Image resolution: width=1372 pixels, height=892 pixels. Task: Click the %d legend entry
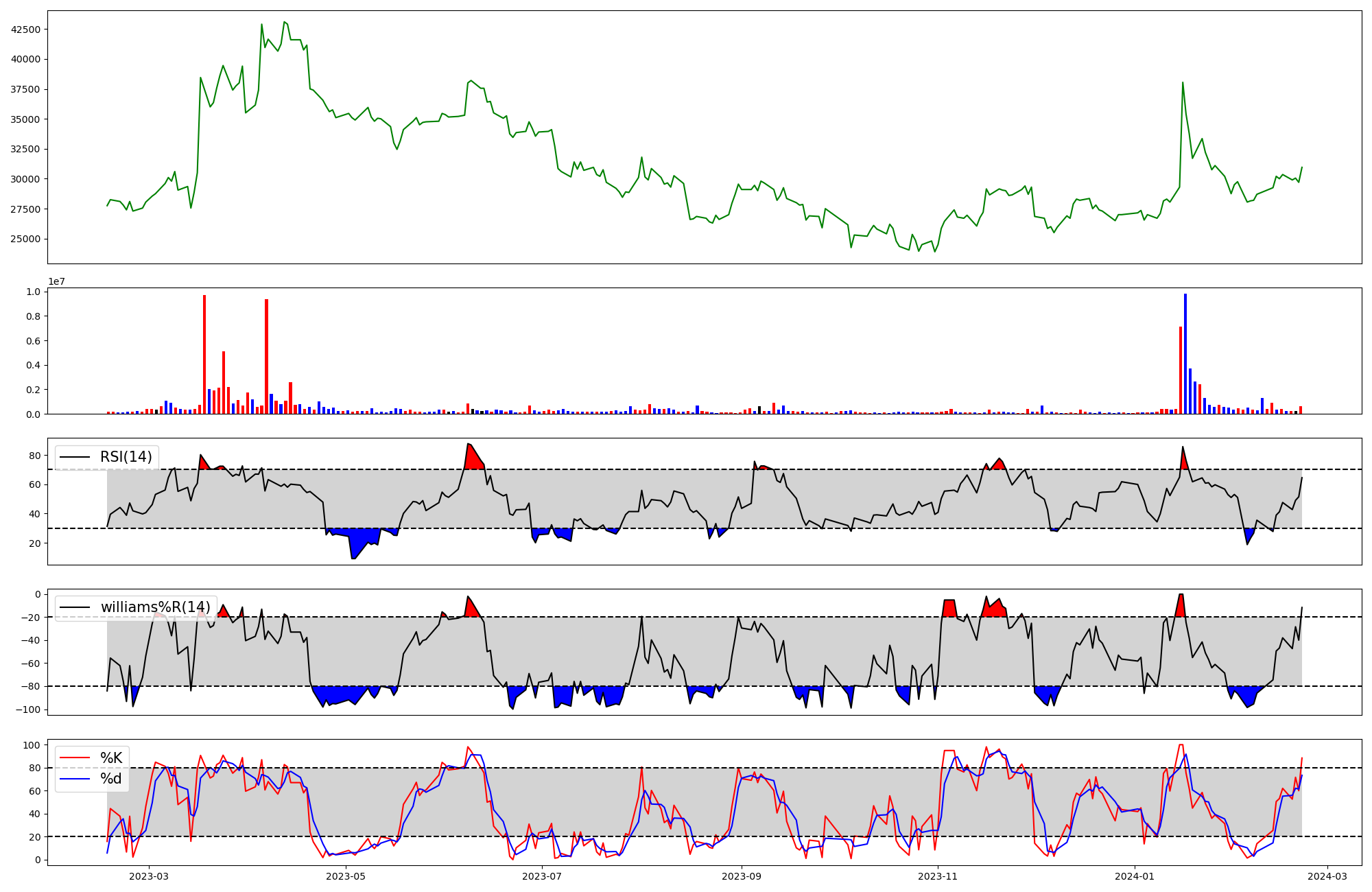click(x=111, y=779)
